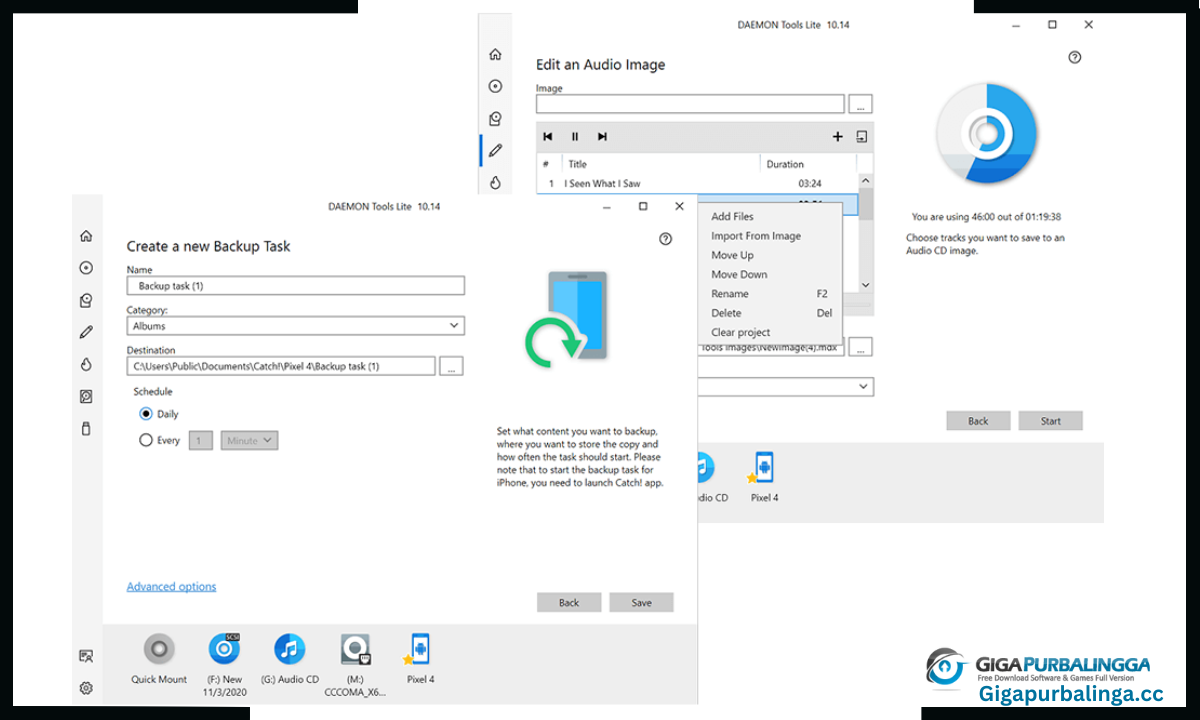This screenshot has height=720, width=1200.
Task: Choose Clear project in the context menu
Action: [741, 332]
